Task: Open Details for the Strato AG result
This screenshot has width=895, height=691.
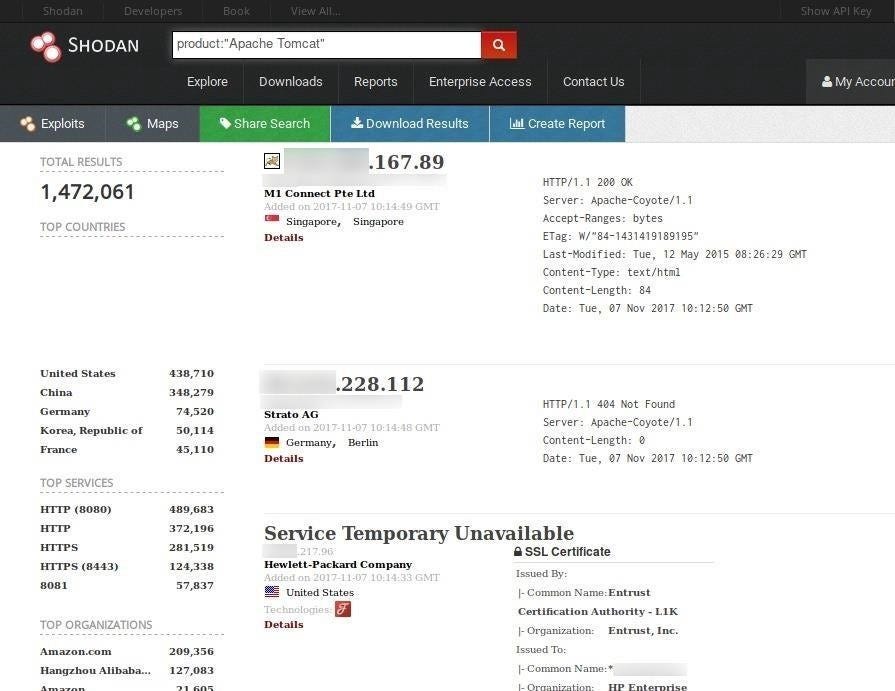Action: point(284,458)
